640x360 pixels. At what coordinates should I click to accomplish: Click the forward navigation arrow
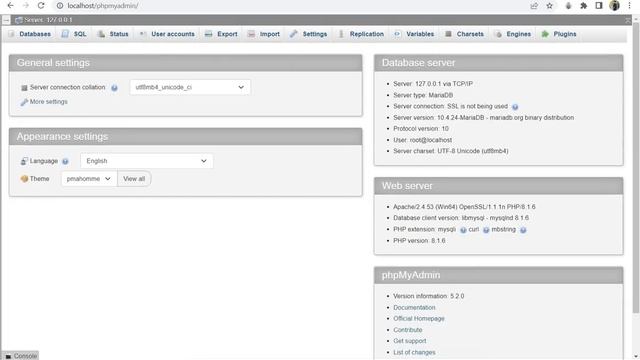click(x=26, y=5)
